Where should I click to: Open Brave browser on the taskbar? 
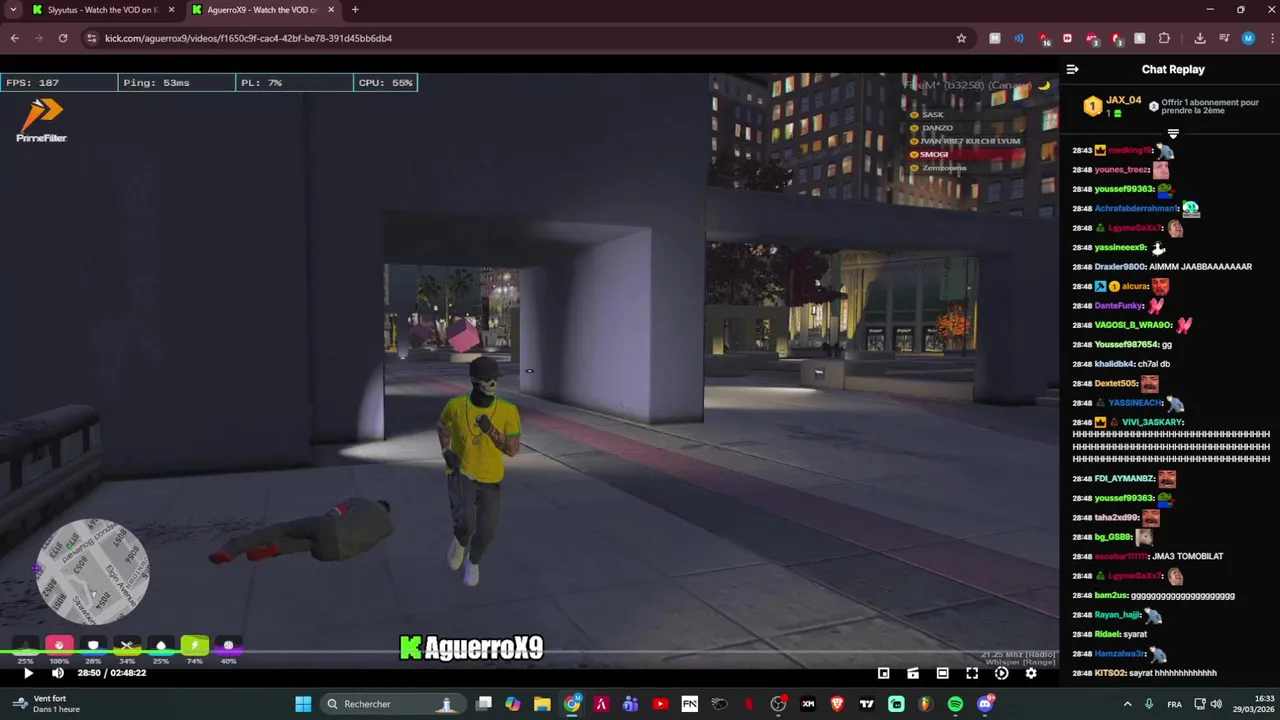(x=837, y=704)
